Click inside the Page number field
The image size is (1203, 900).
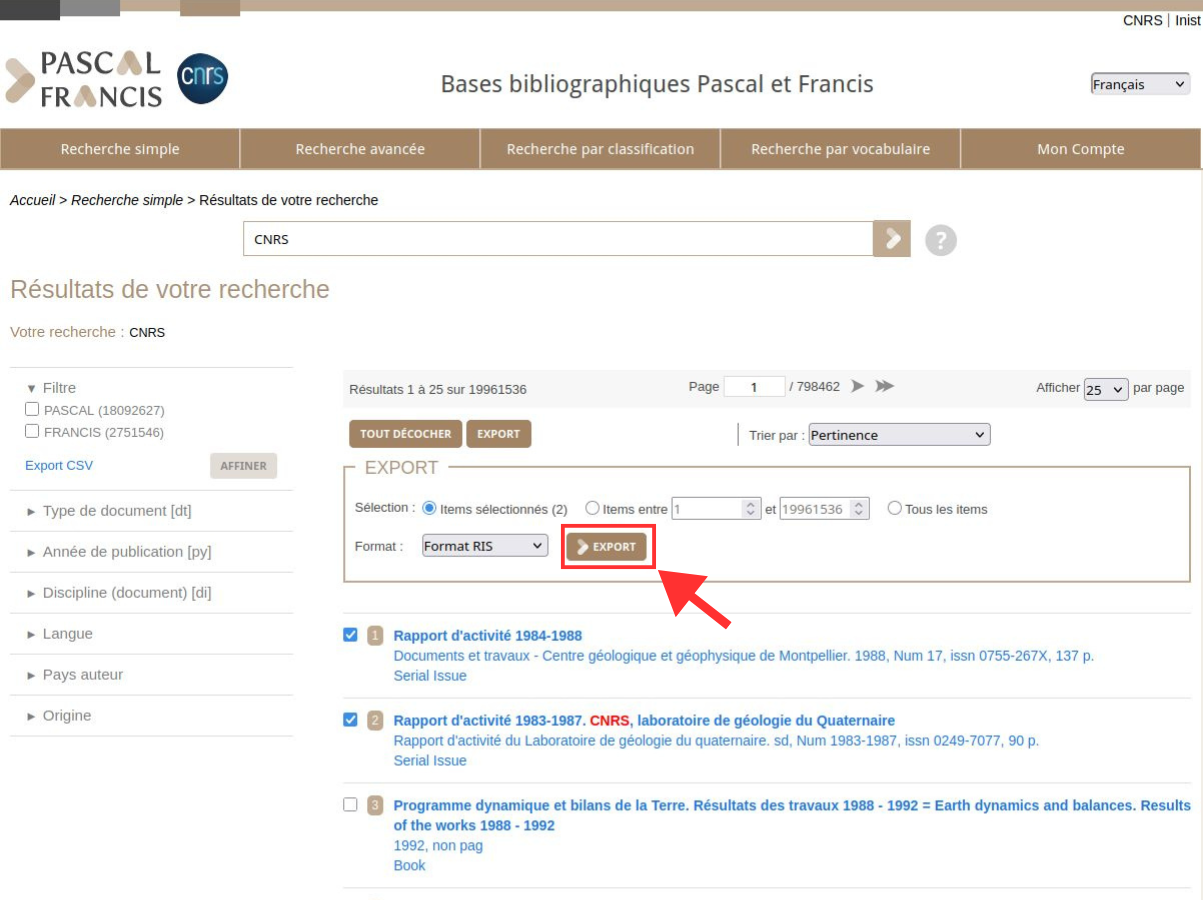click(754, 386)
